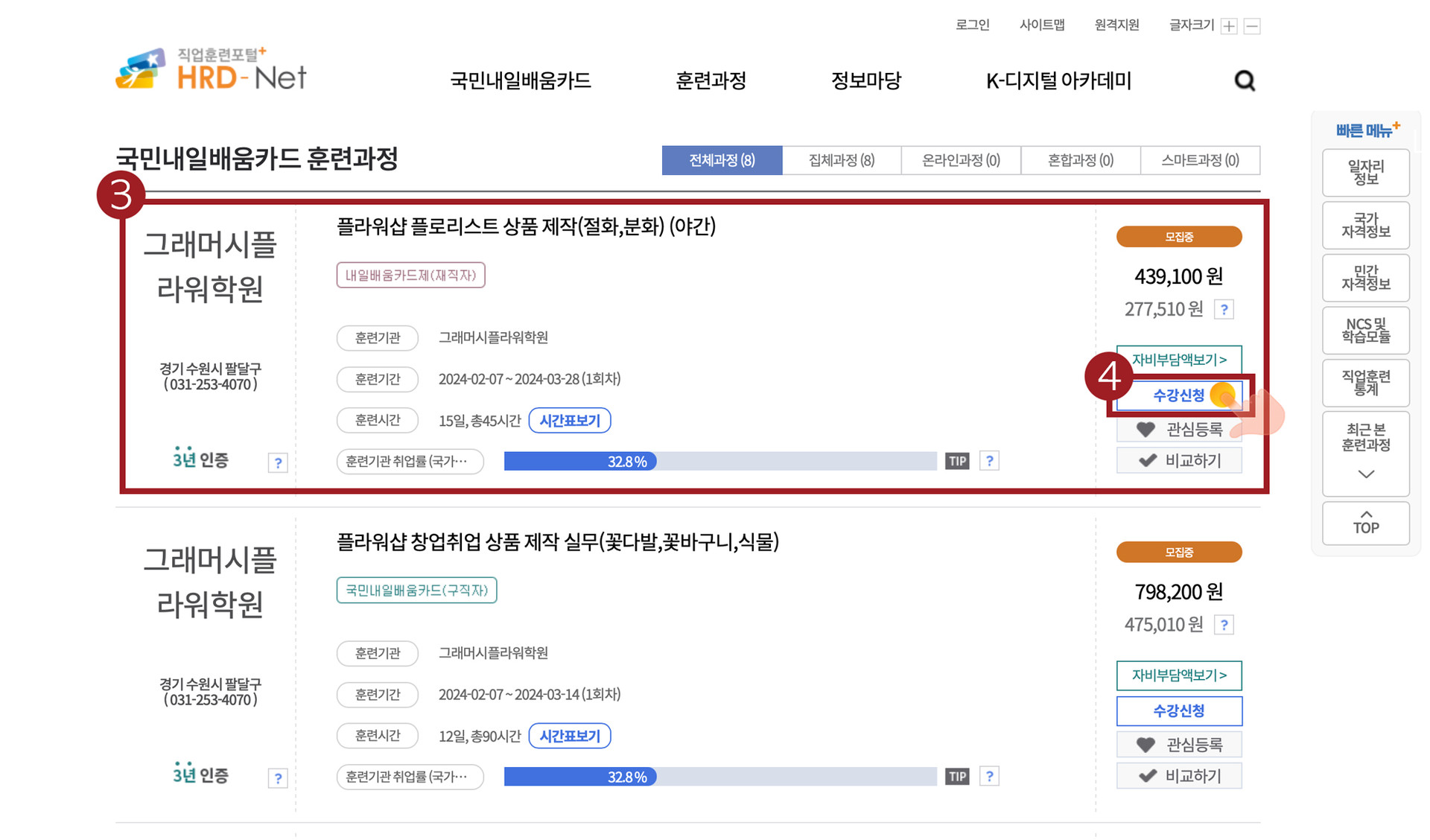
Task: Check 비교하기 for the first course
Action: click(1179, 461)
